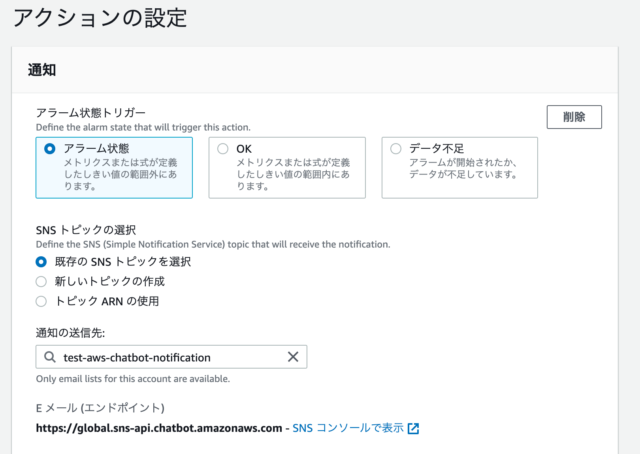Click the SNS トピックの選択 label

tap(86, 229)
